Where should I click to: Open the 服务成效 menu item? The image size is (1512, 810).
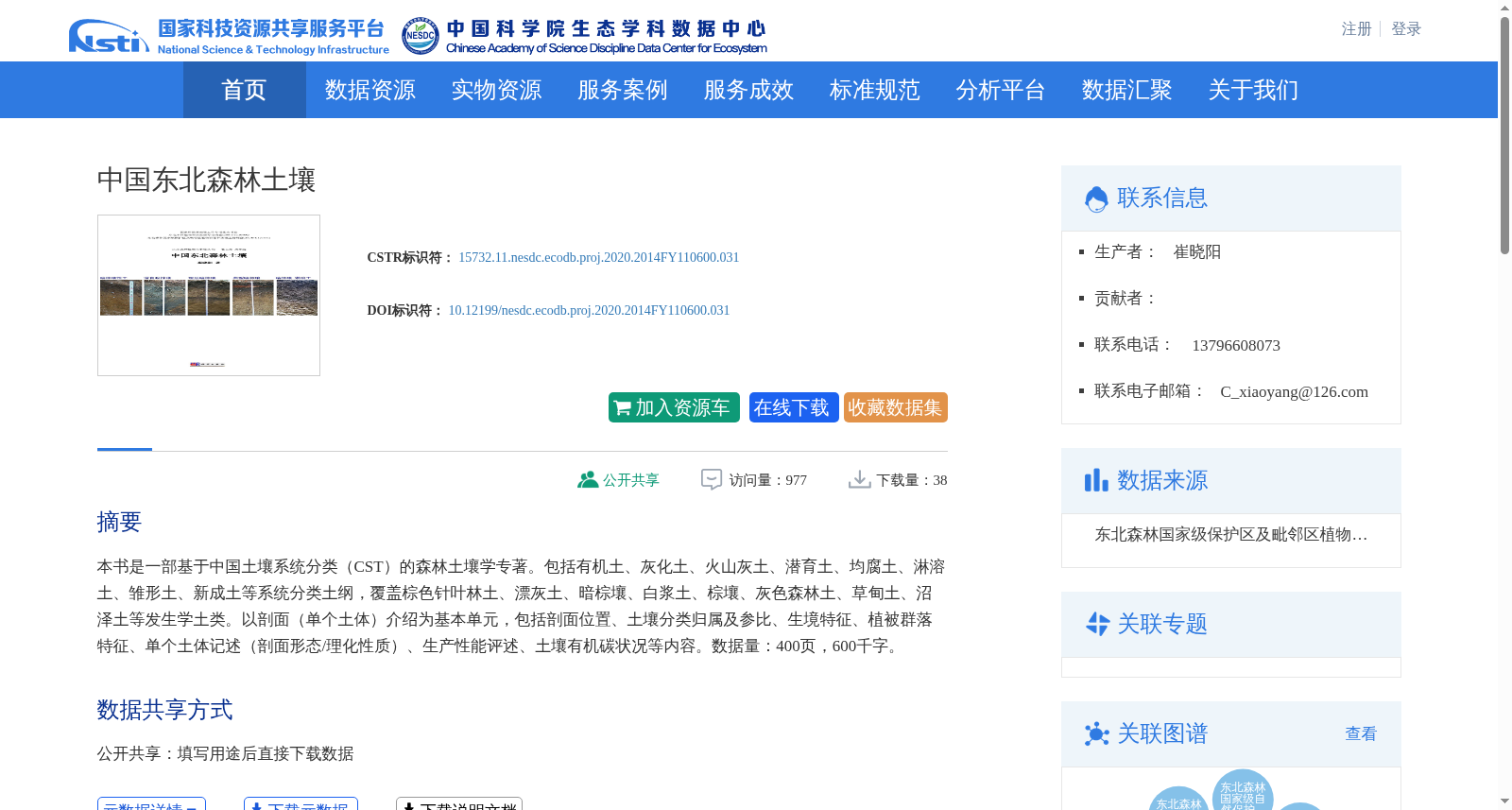point(748,90)
